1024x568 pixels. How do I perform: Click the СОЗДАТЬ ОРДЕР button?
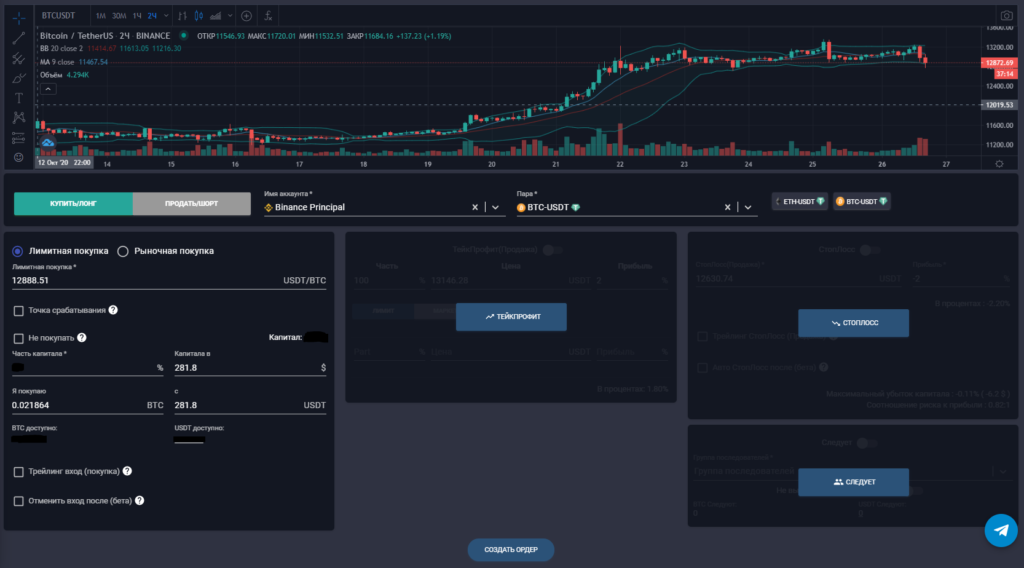[511, 550]
